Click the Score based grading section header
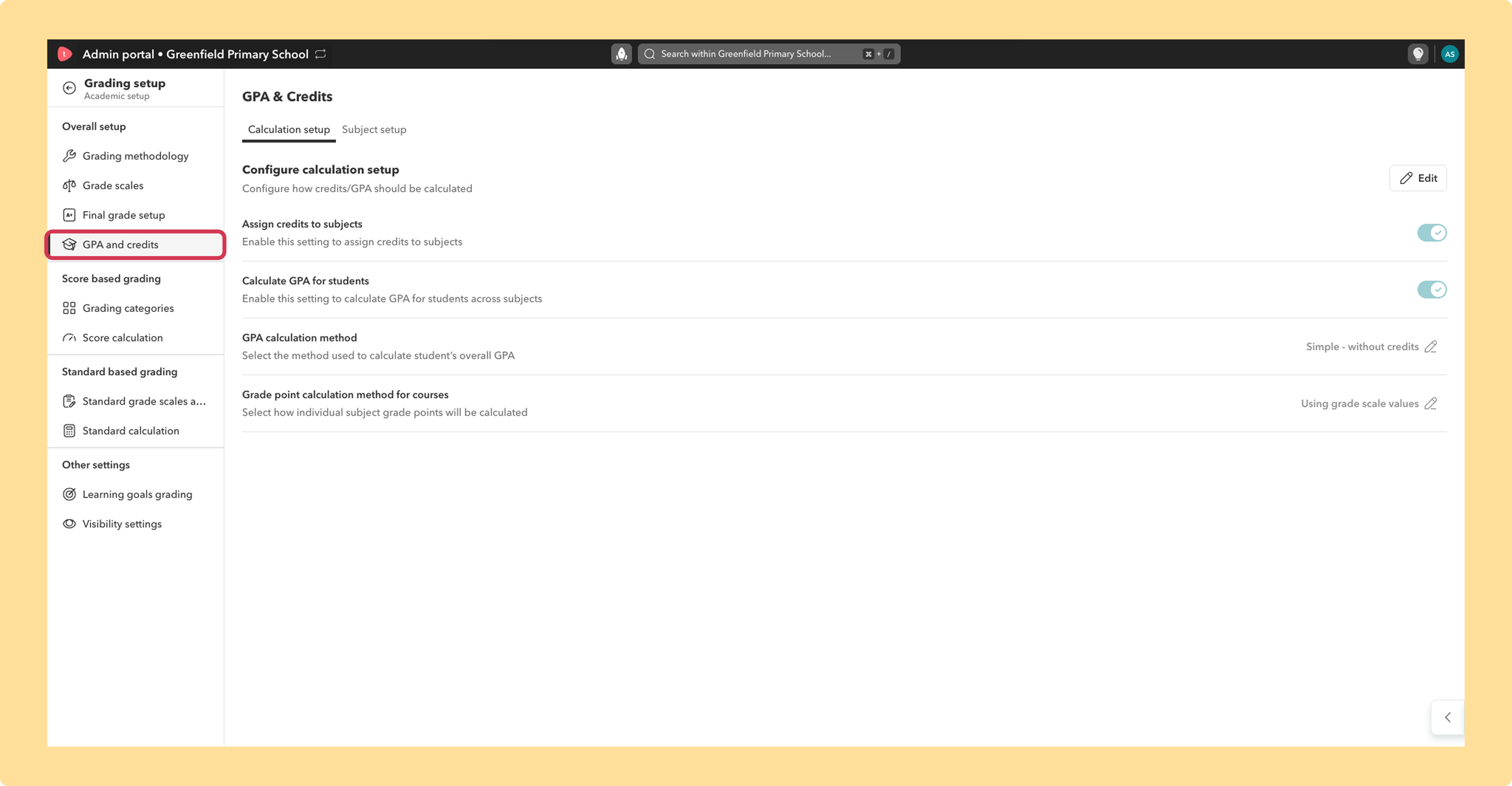This screenshot has width=1512, height=786. pos(111,278)
